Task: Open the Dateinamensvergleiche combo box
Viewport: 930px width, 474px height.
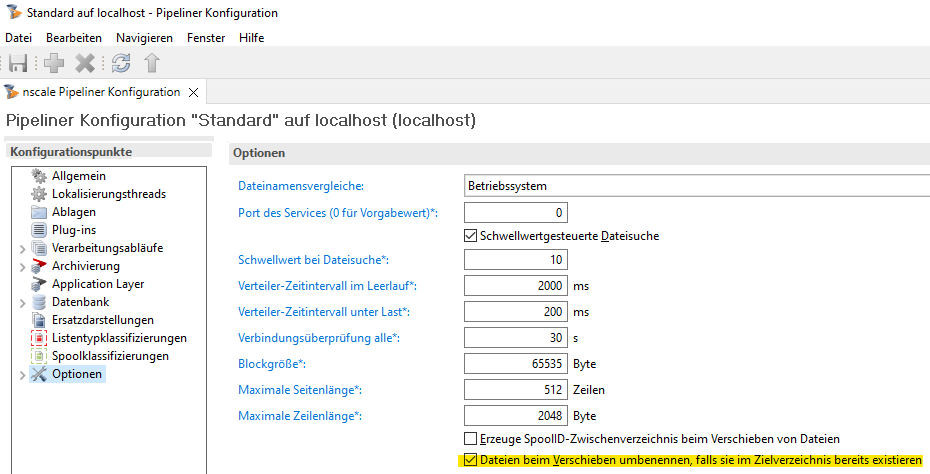Action: point(696,186)
